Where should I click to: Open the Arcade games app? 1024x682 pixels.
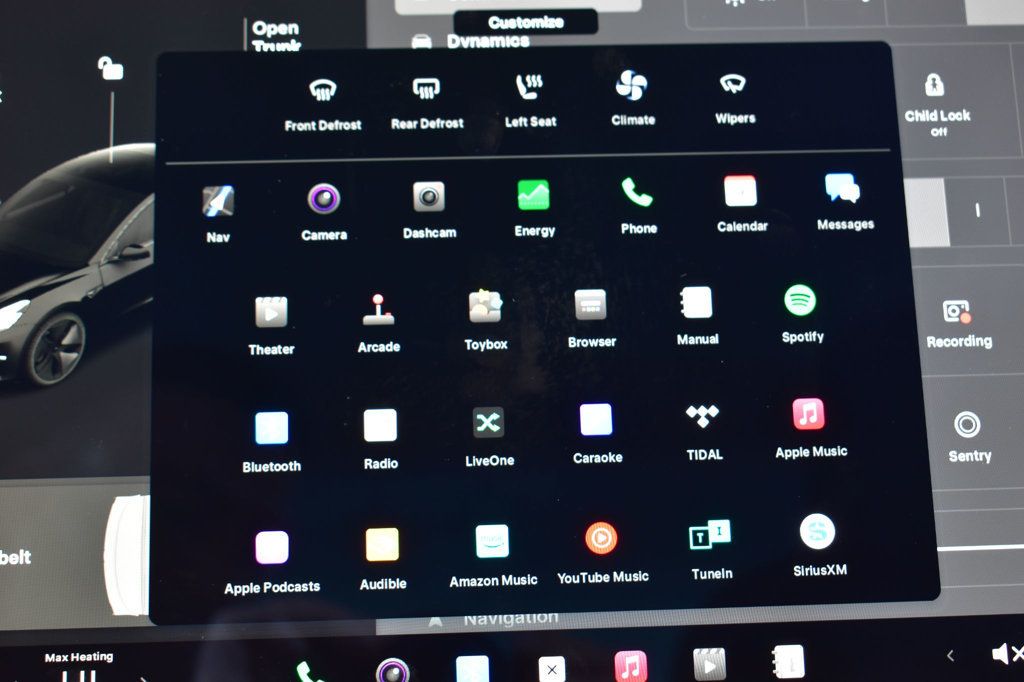point(378,310)
